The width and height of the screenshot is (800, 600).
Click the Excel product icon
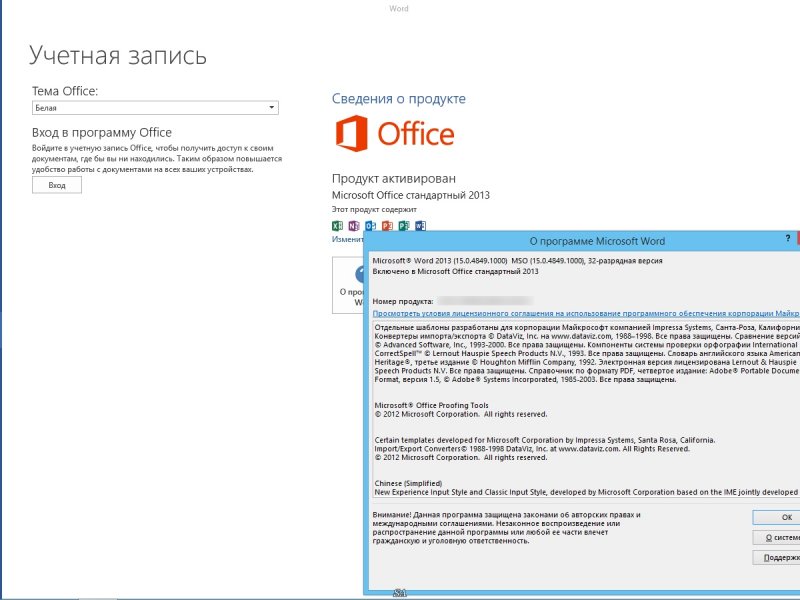(337, 226)
